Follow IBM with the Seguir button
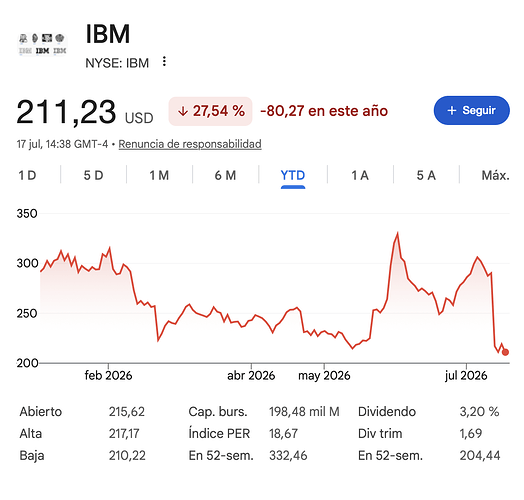 [x=472, y=111]
